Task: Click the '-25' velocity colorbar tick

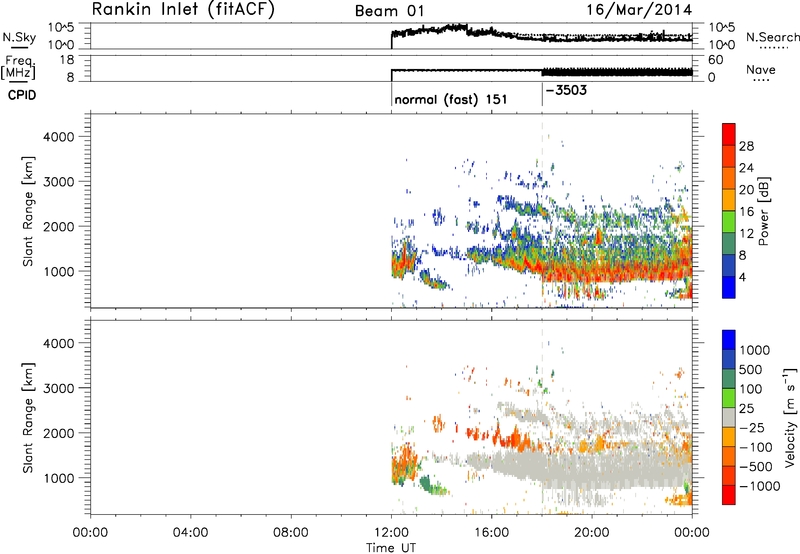Action: [x=753, y=427]
